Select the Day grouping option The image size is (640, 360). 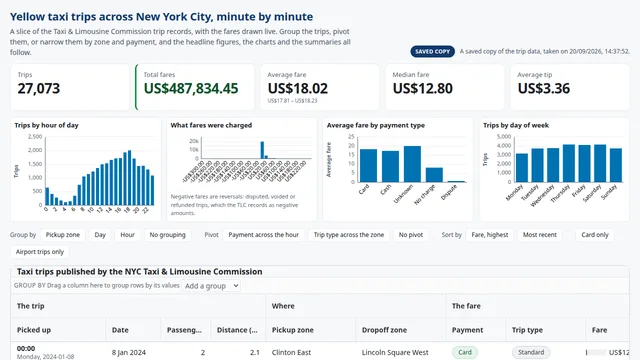coord(100,235)
